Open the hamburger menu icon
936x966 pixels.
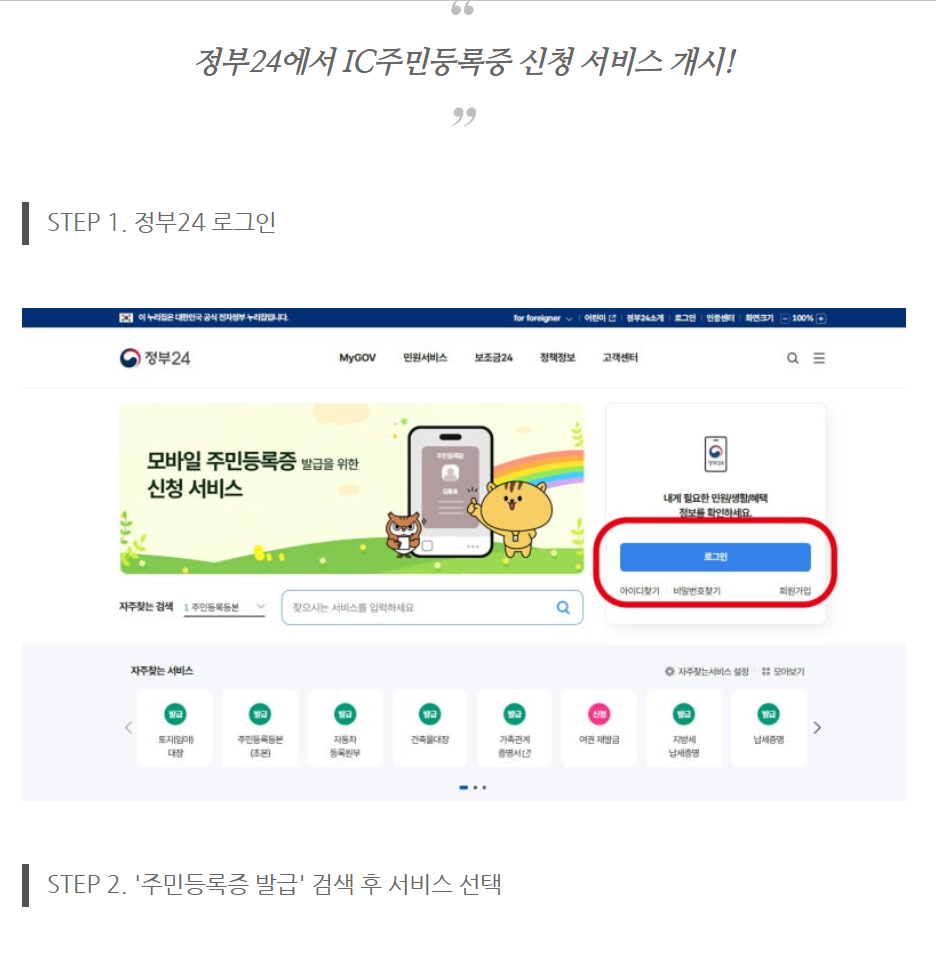click(x=819, y=358)
